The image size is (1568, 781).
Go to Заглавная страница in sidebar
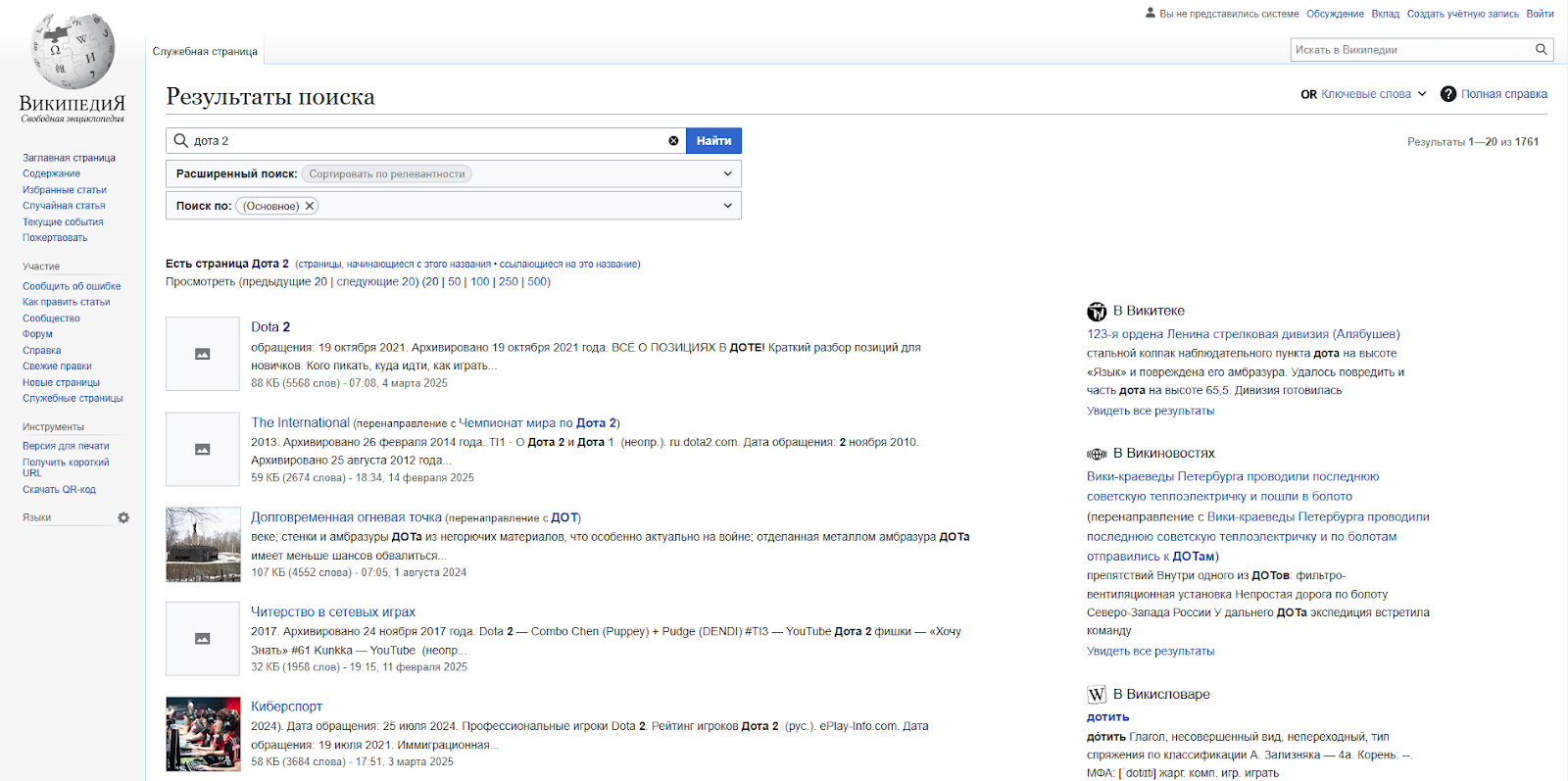click(69, 158)
